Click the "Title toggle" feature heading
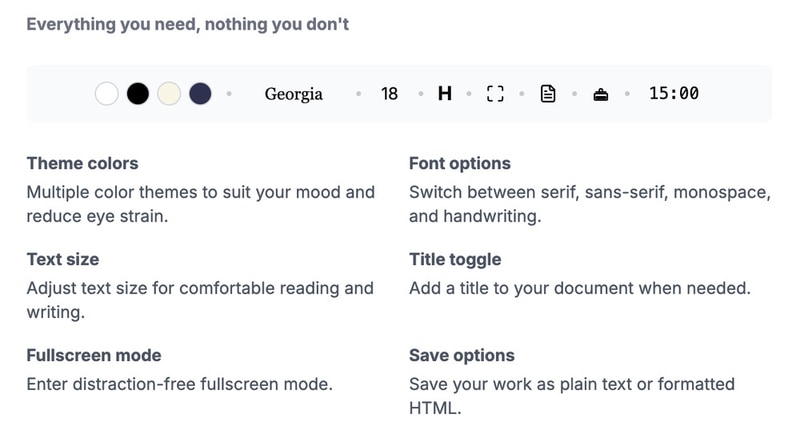Image resolution: width=800 pixels, height=426 pixels. click(455, 259)
